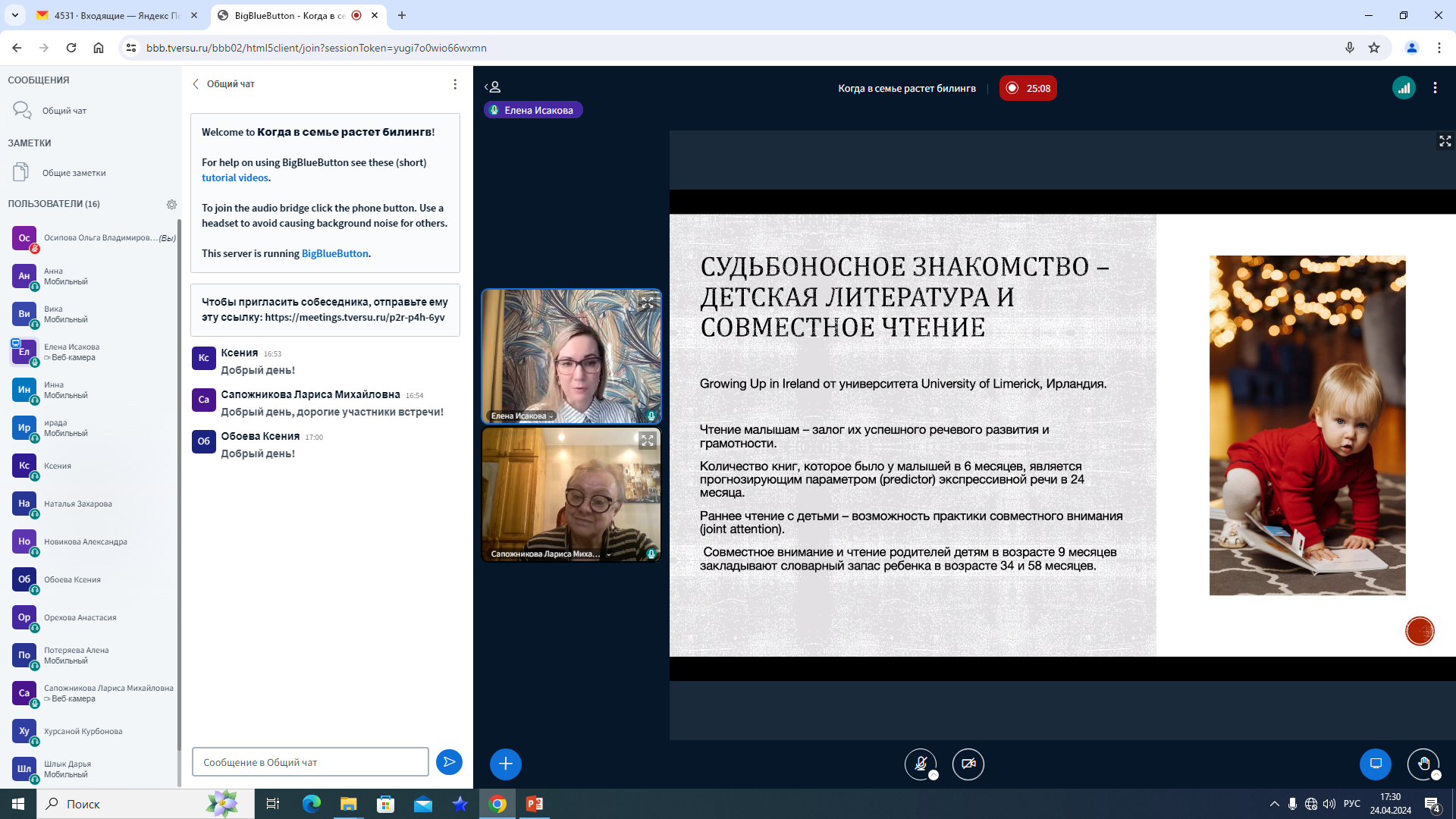Screen dimensions: 1456x819
Task: Click the chat message input field
Action: coord(310,762)
